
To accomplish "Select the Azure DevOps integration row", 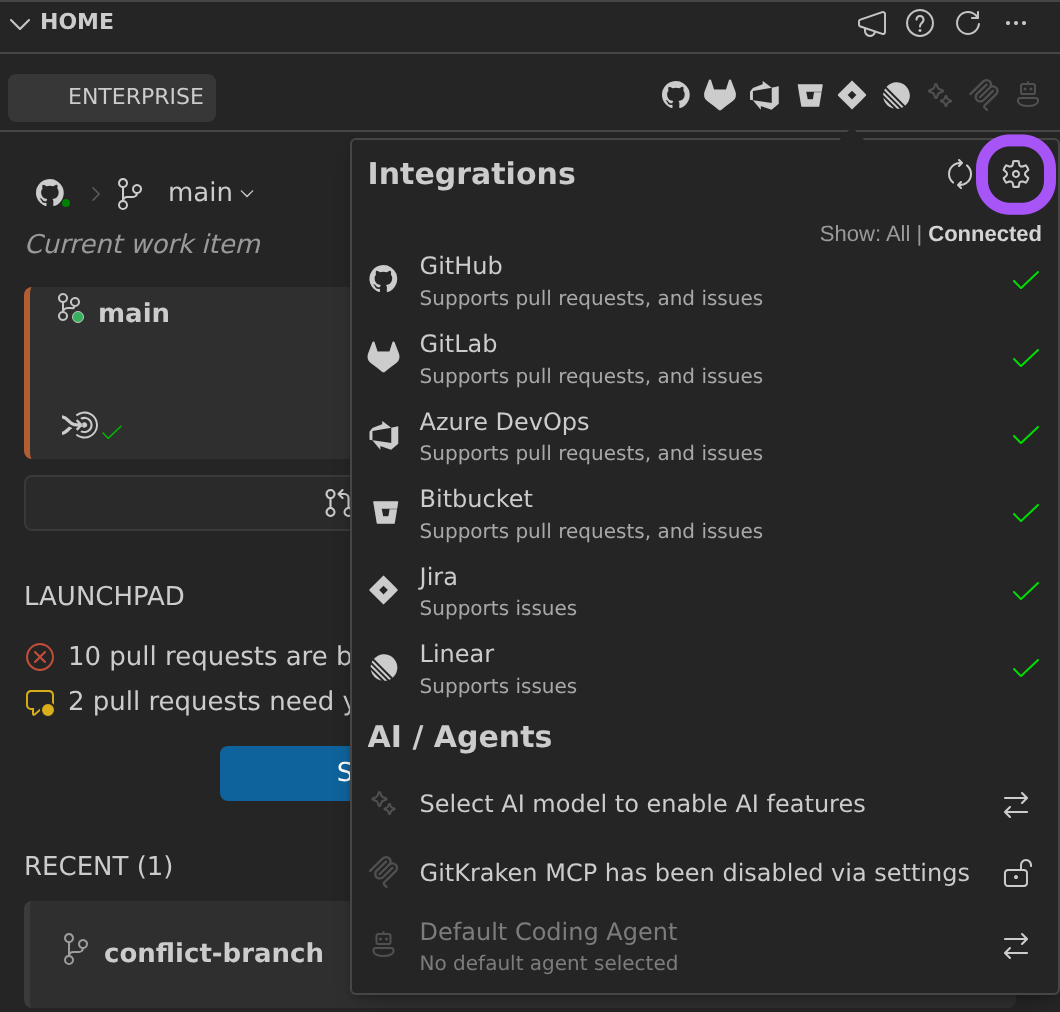I will click(704, 437).
